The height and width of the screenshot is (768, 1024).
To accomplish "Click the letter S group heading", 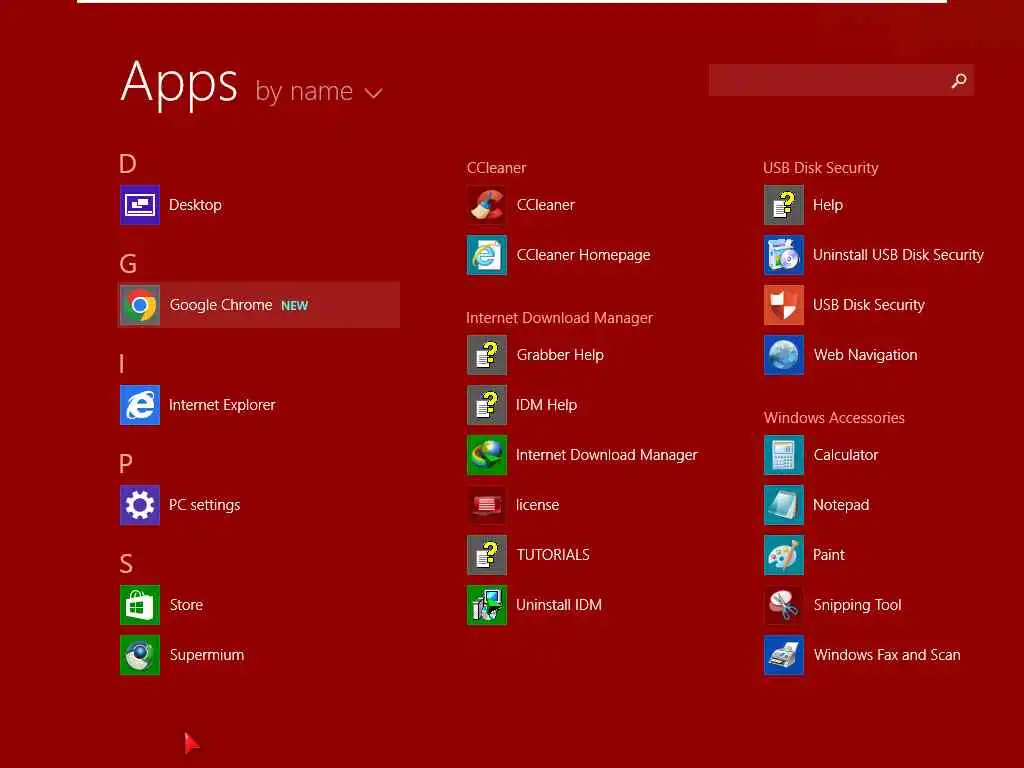I will [126, 564].
